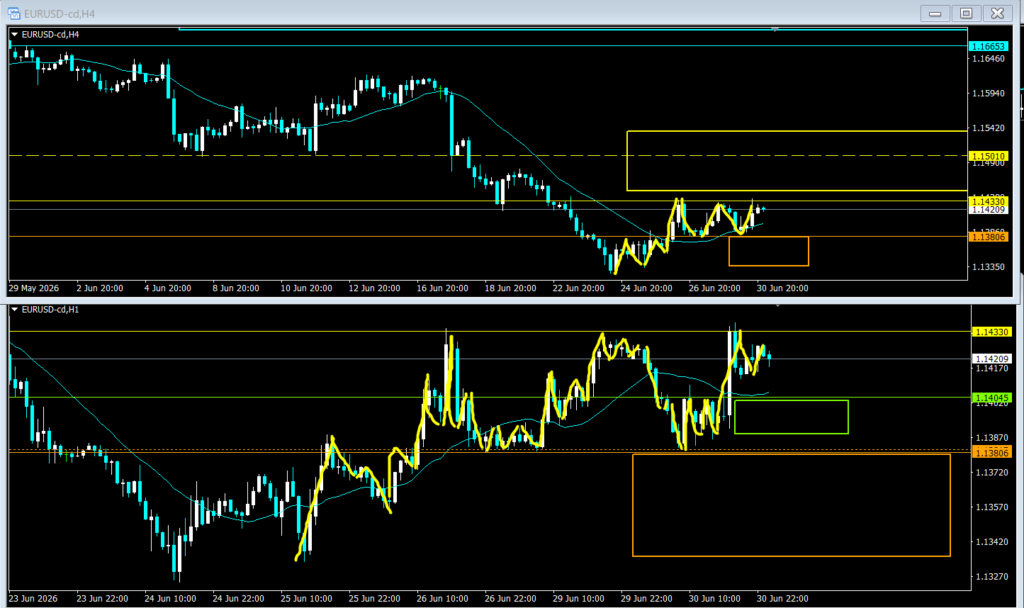
Task: Click the 10 Jun 20:00 time label
Action: pyautogui.click(x=306, y=288)
